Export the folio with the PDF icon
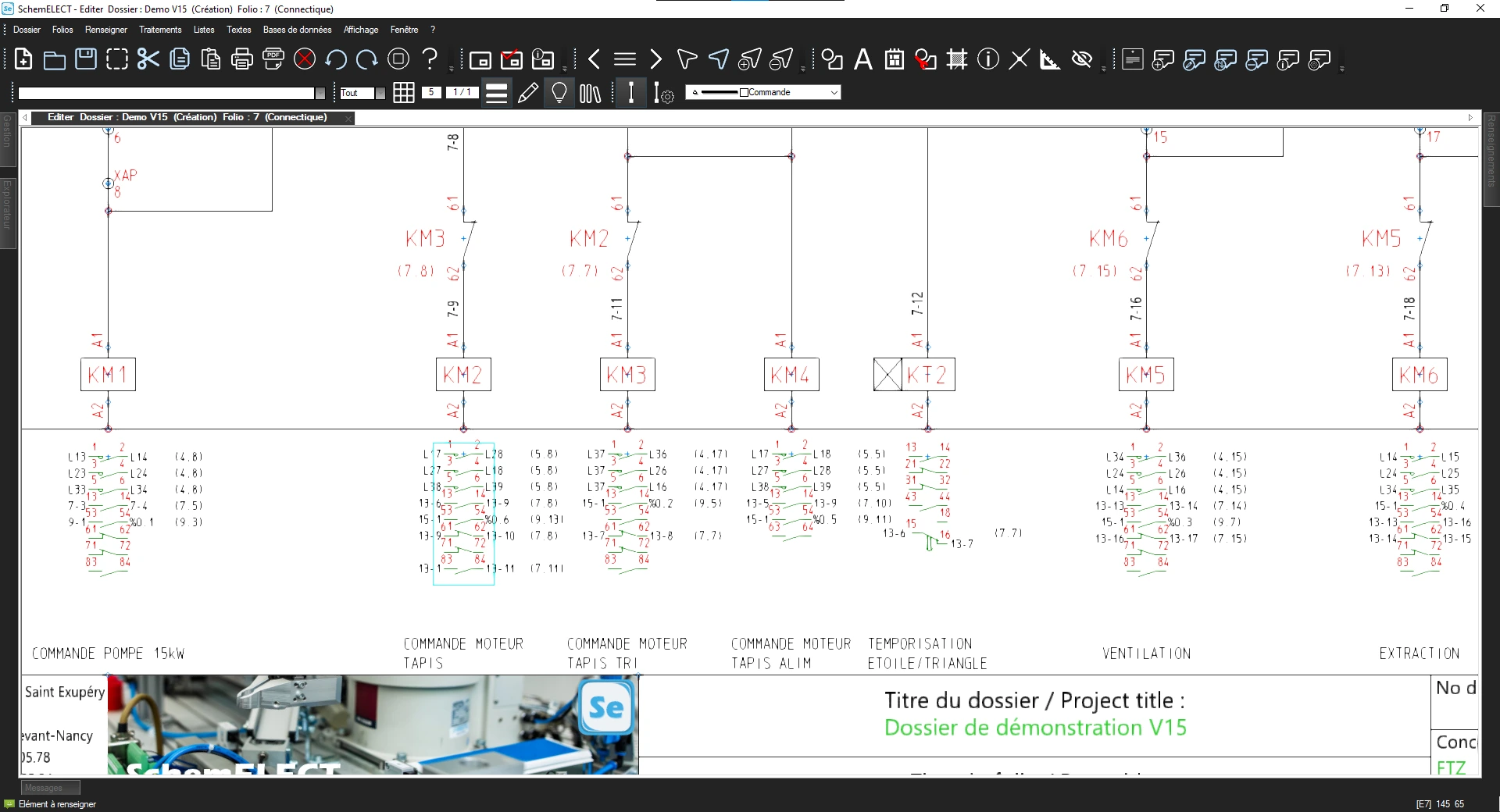This screenshot has height=812, width=1500. pos(273,59)
